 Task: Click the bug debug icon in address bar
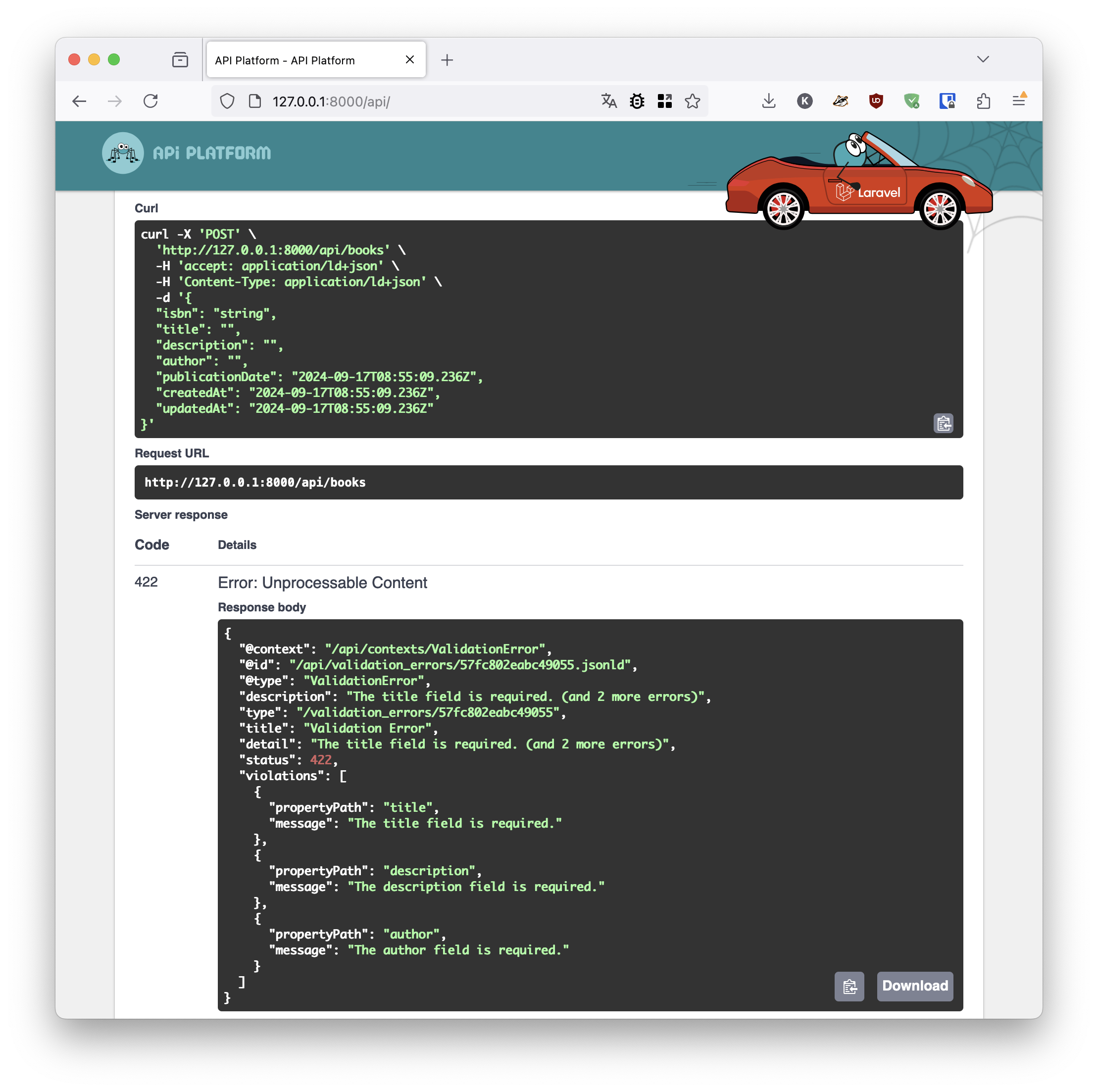[x=637, y=101]
